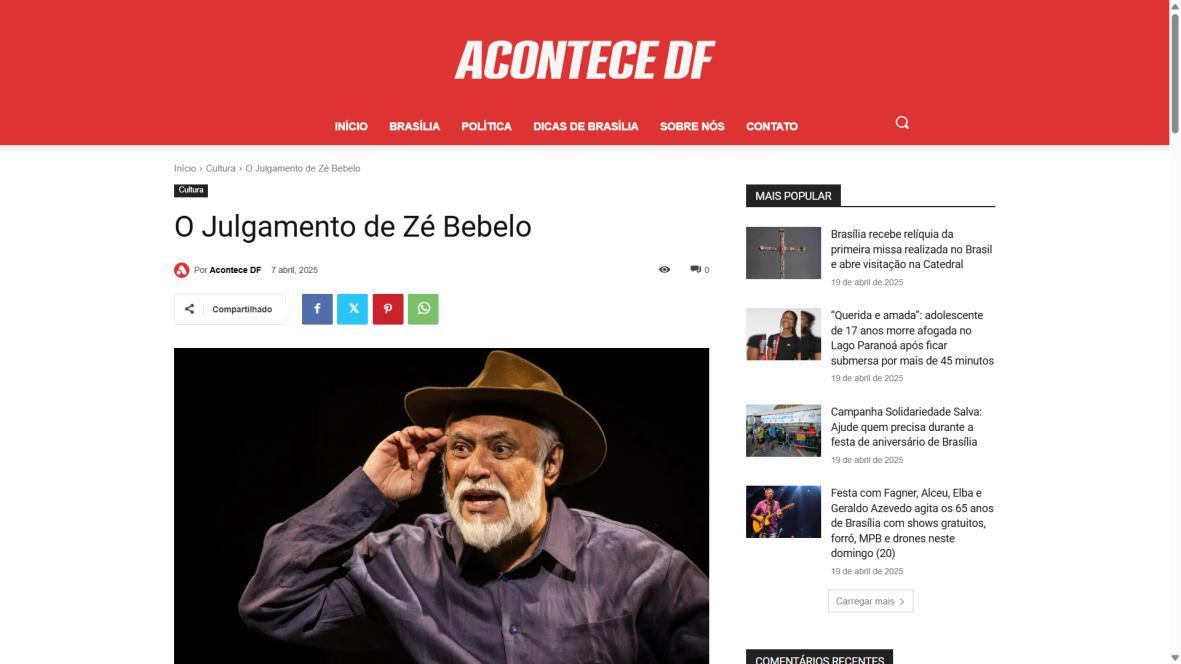Screen dimensions: 1181x664
Task: Pin article on Pinterest
Action: tap(388, 309)
